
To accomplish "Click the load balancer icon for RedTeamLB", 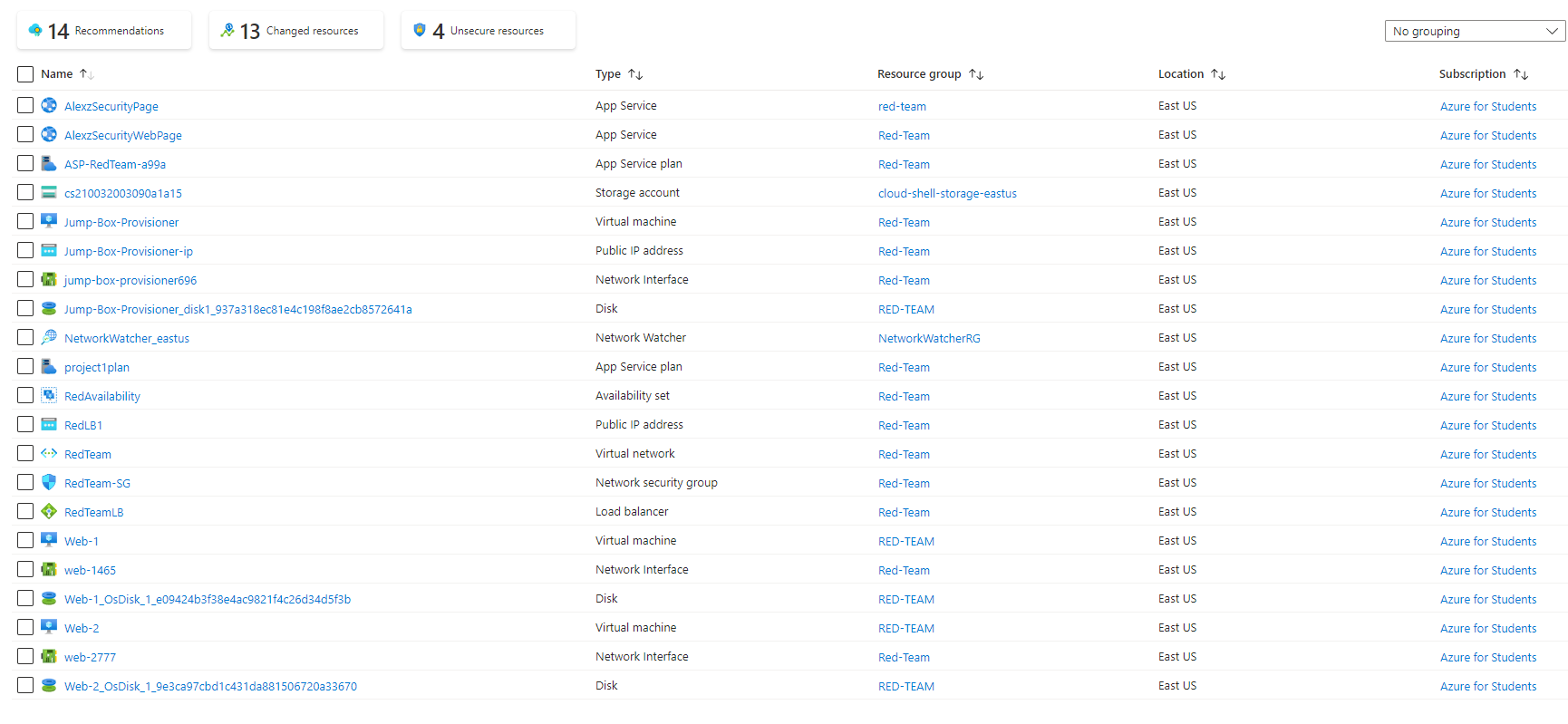I will click(x=49, y=511).
